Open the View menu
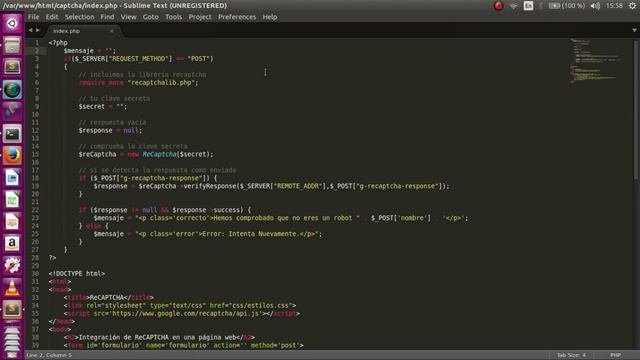 [x=129, y=17]
